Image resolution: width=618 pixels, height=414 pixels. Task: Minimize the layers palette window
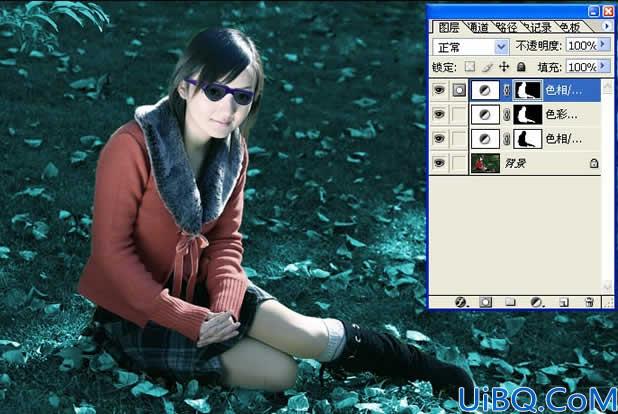tap(594, 11)
